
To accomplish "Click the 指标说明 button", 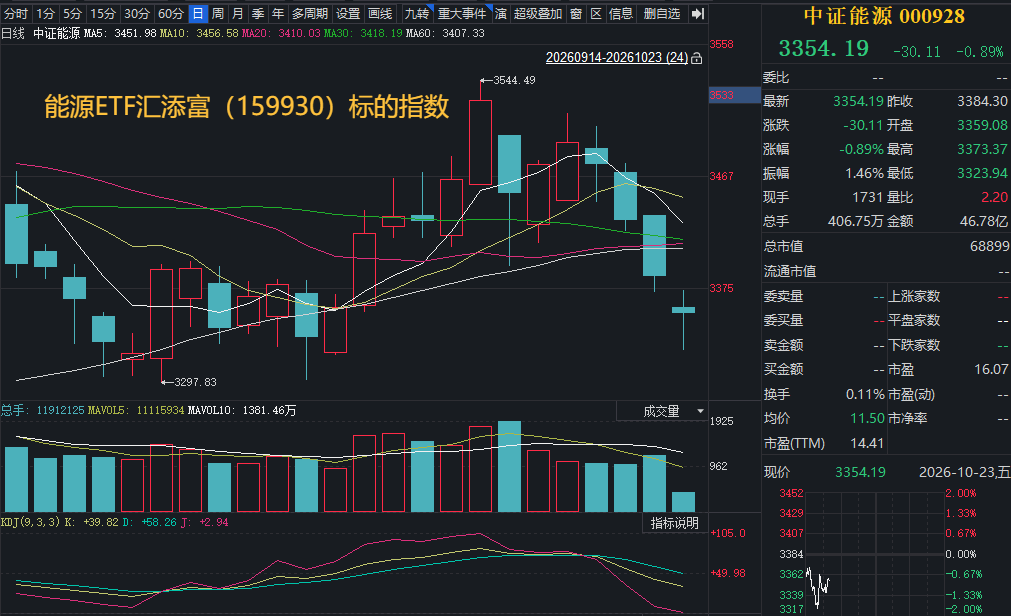I will tap(674, 523).
